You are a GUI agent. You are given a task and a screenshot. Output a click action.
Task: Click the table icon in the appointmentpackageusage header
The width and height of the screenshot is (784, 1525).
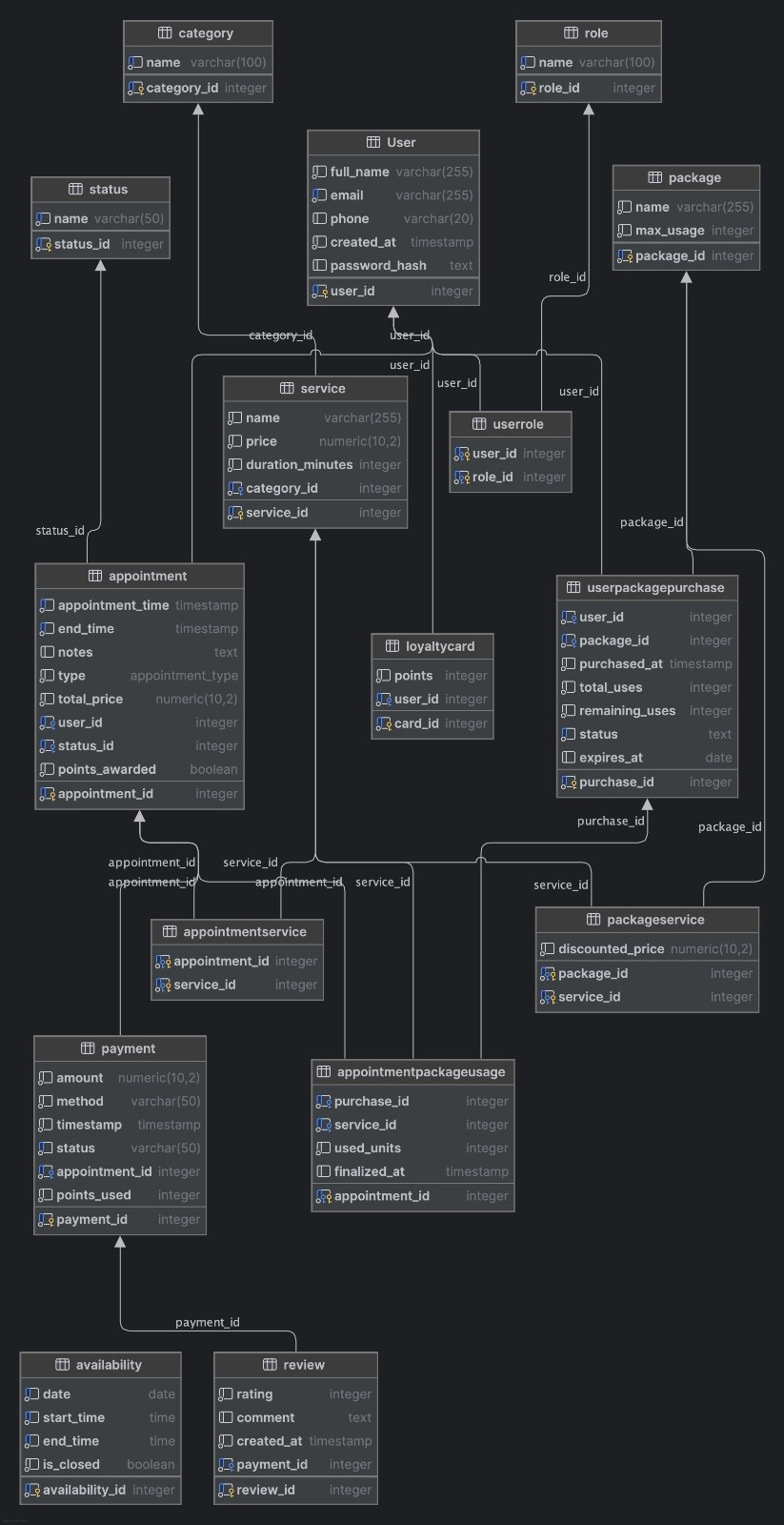(x=323, y=1072)
